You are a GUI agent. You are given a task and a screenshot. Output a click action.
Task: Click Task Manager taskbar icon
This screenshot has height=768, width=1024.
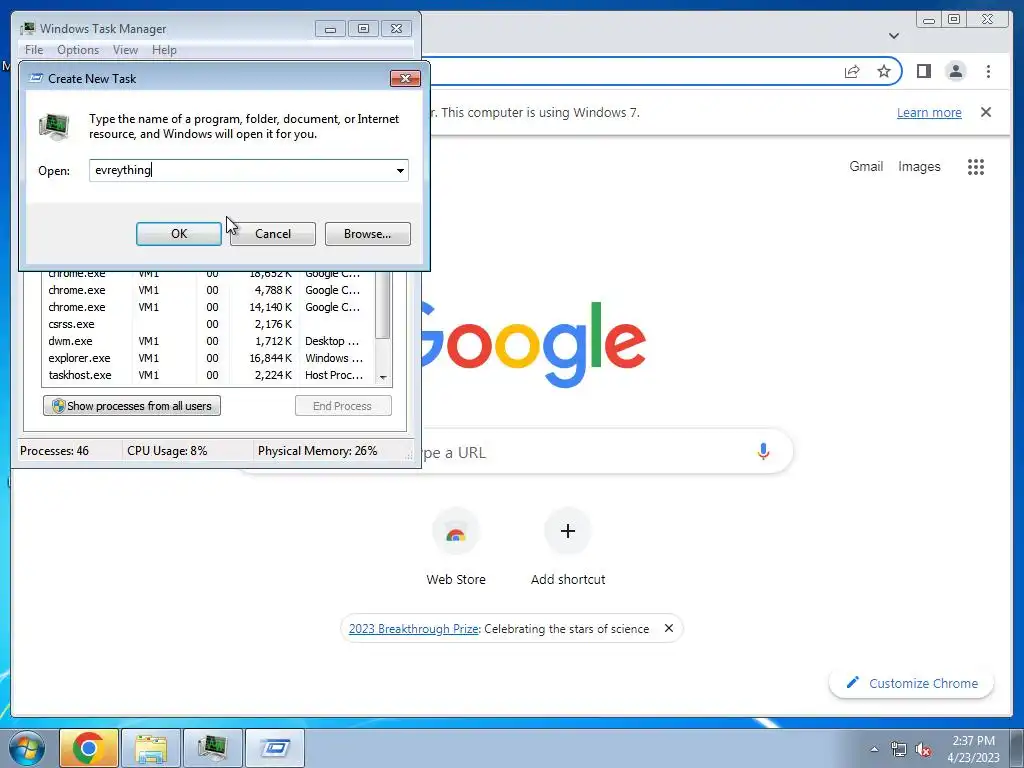click(213, 748)
